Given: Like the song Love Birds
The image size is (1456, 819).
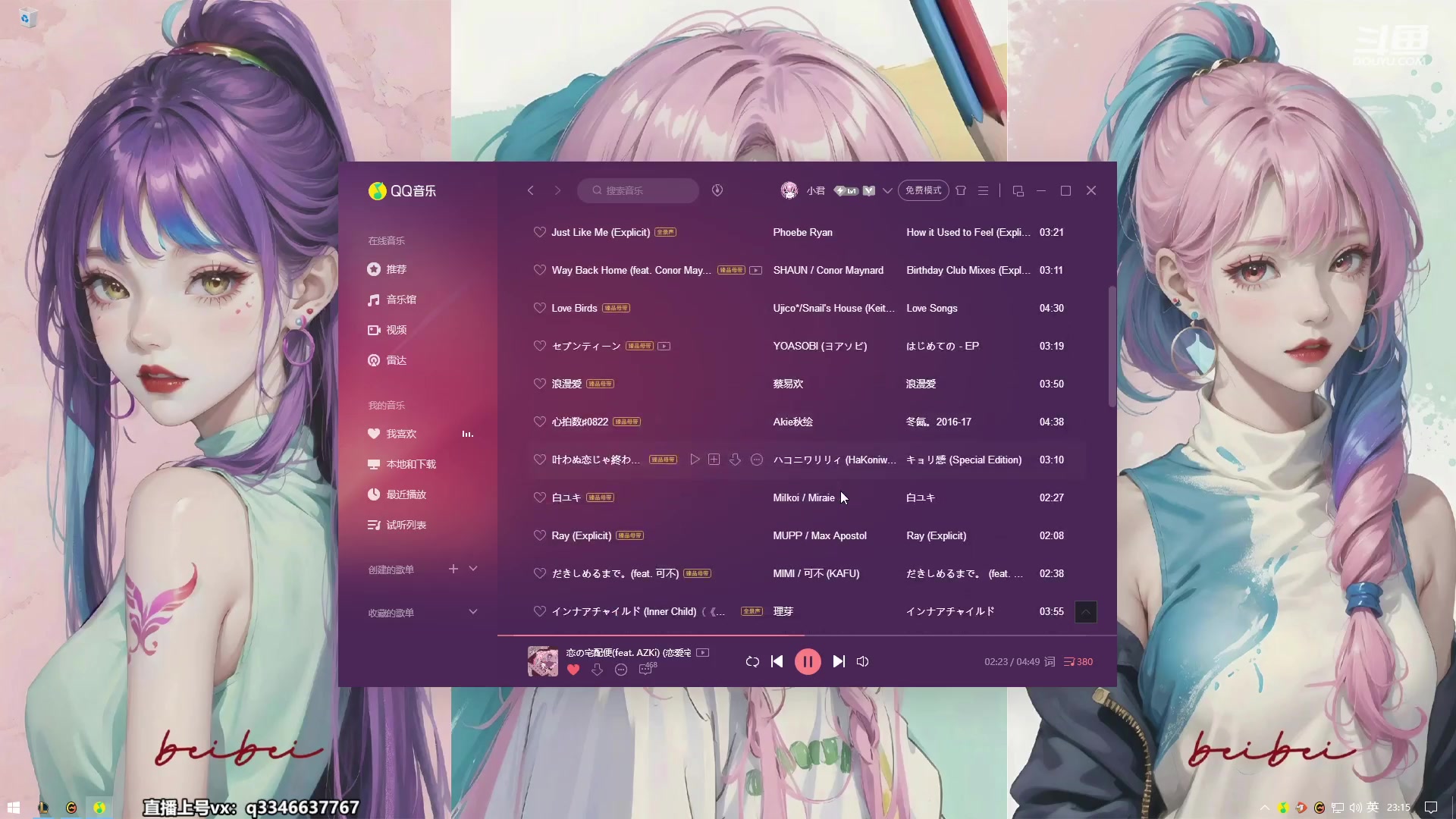Looking at the screenshot, I should tap(539, 308).
